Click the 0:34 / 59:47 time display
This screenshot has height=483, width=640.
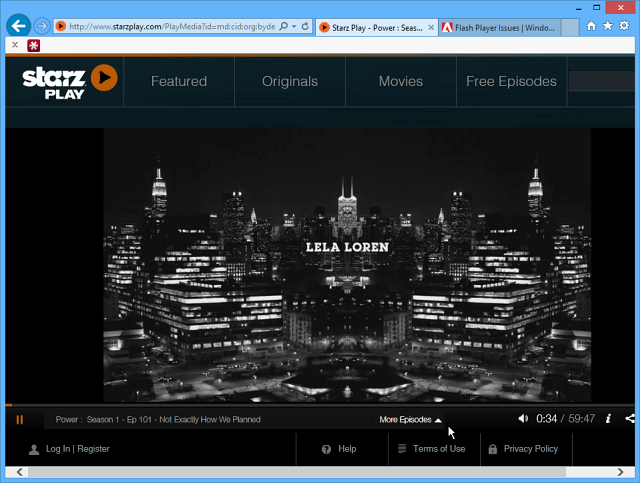[565, 418]
